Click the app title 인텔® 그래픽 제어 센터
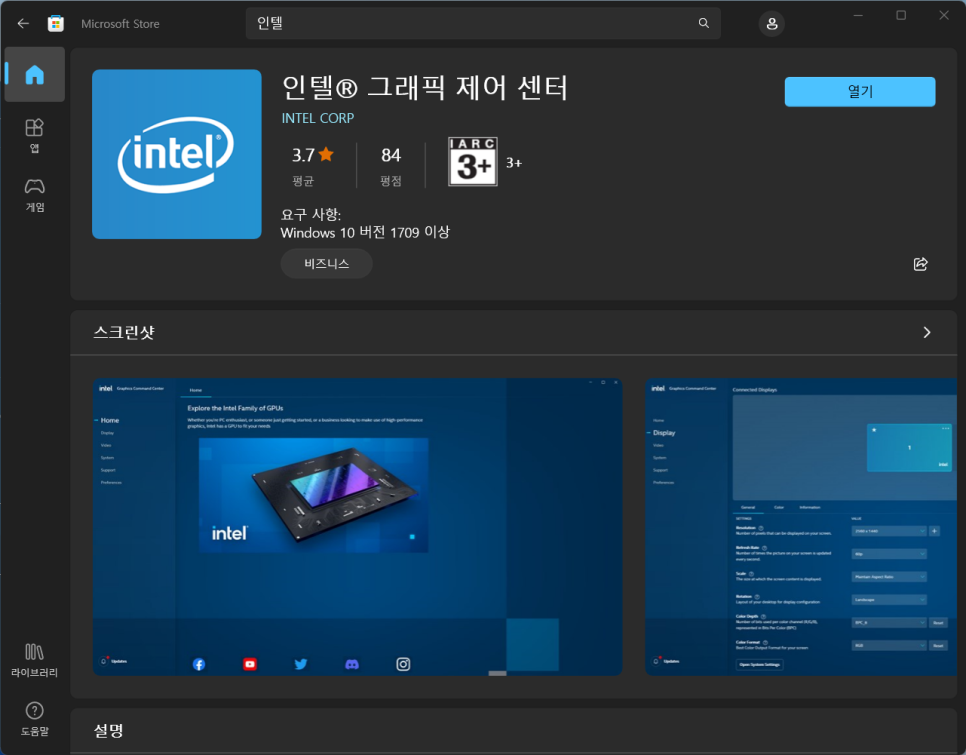 coord(424,87)
